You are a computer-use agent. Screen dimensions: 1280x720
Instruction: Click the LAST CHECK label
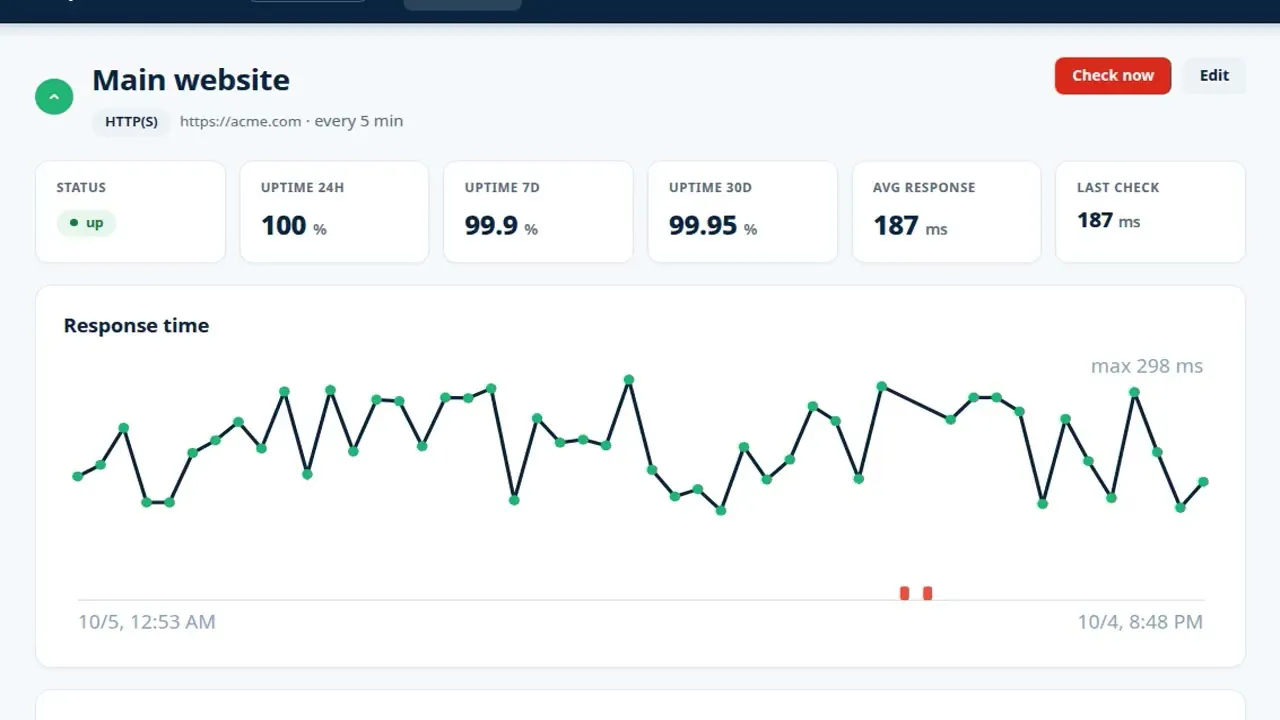(1118, 187)
